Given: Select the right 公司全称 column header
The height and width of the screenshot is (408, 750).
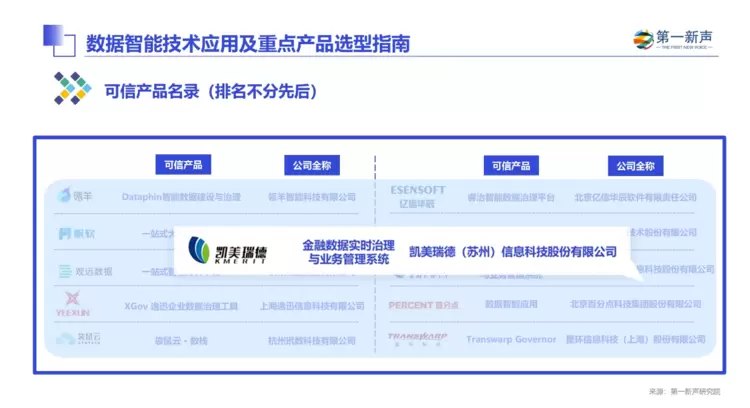Looking at the screenshot, I should [x=635, y=165].
